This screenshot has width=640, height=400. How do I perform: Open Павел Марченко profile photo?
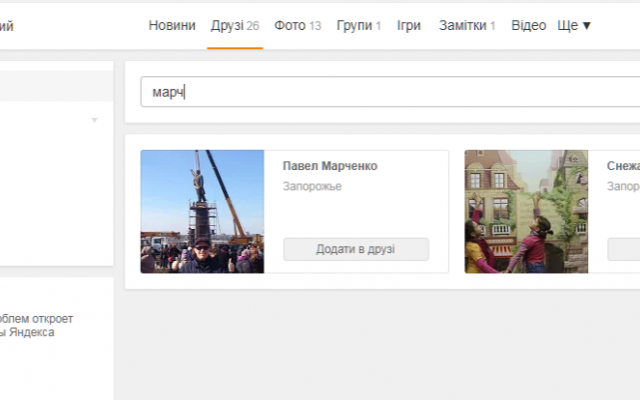pyautogui.click(x=202, y=211)
